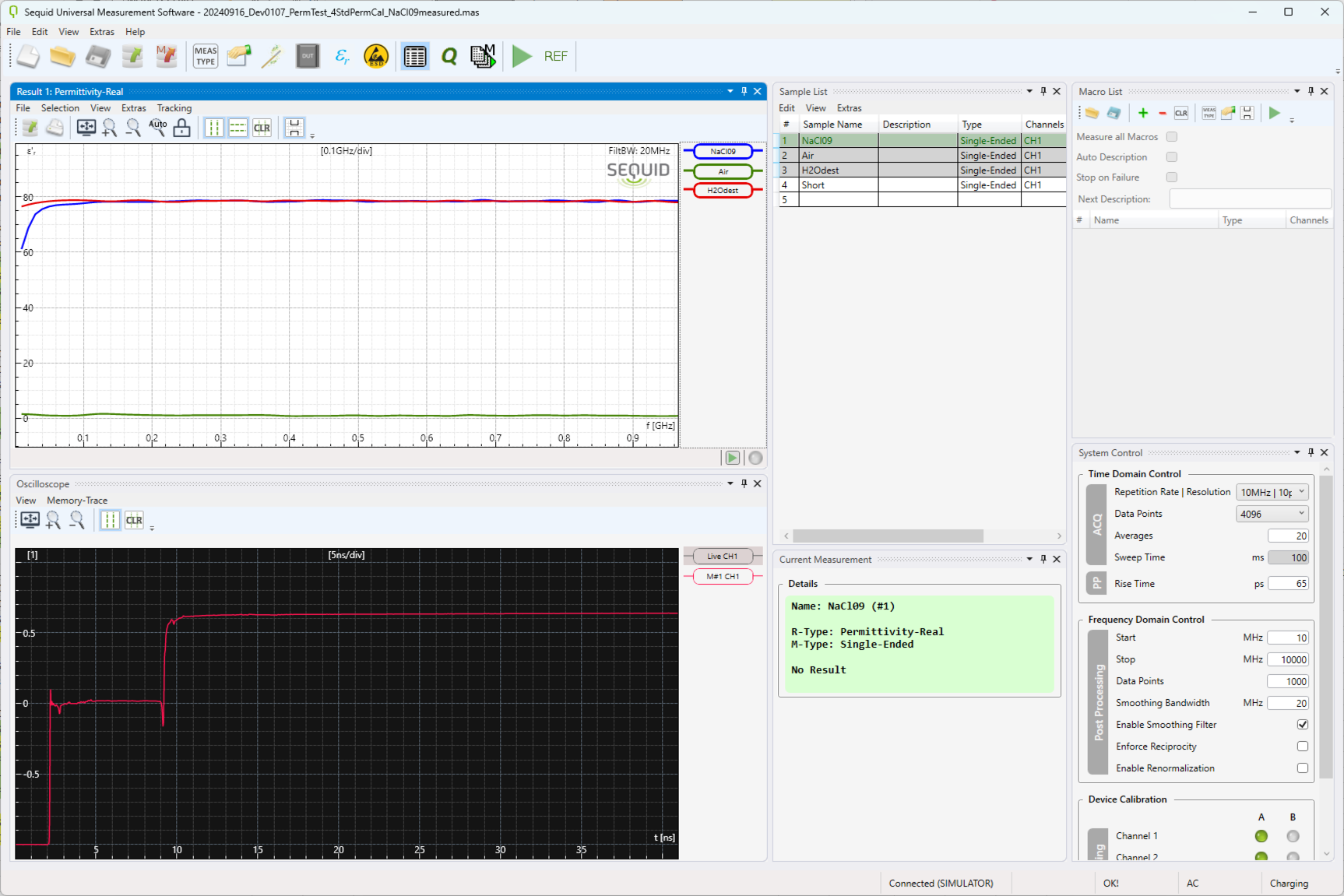
Task: Click the ESD warning icon in toolbar
Action: pos(376,56)
